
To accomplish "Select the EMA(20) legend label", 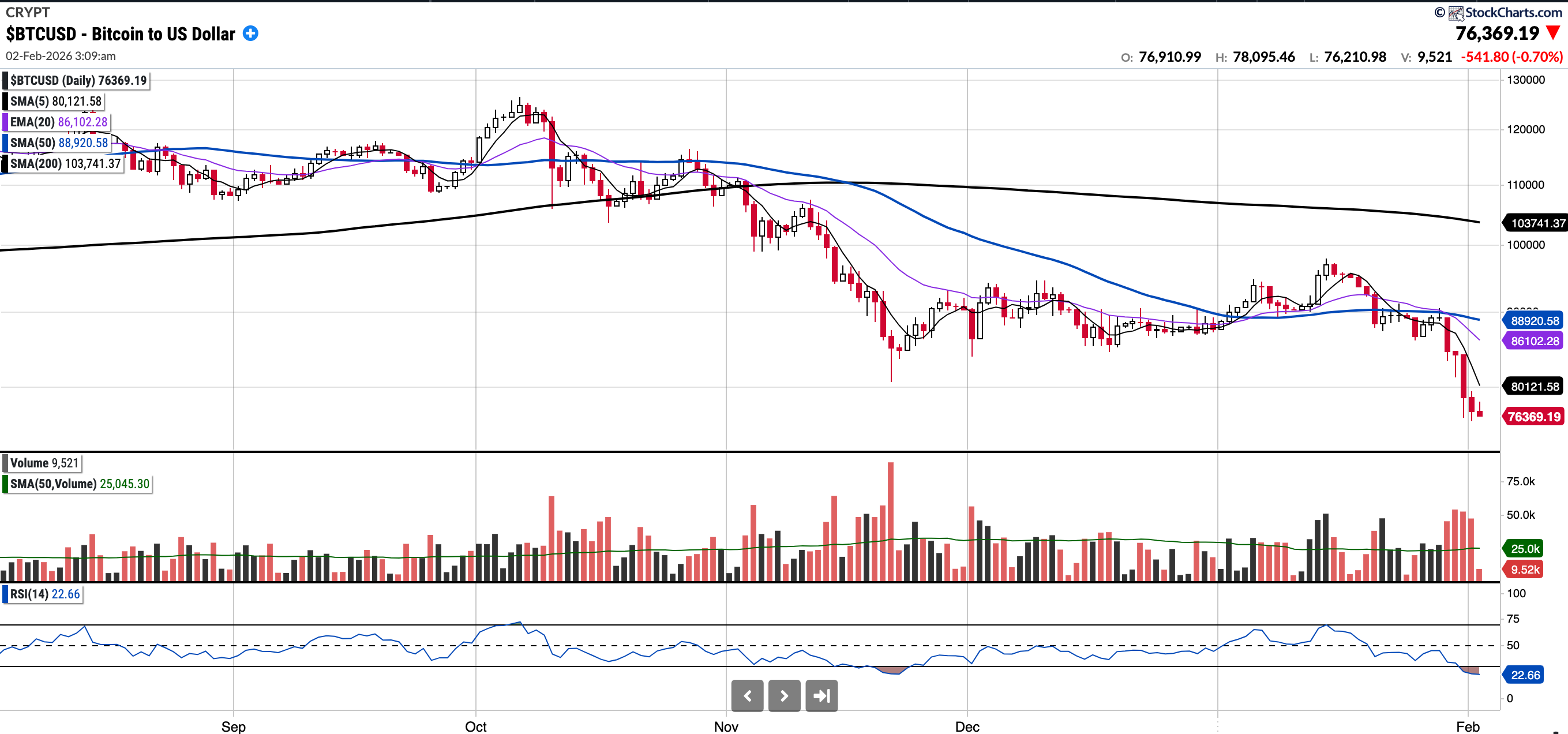I will pos(58,122).
